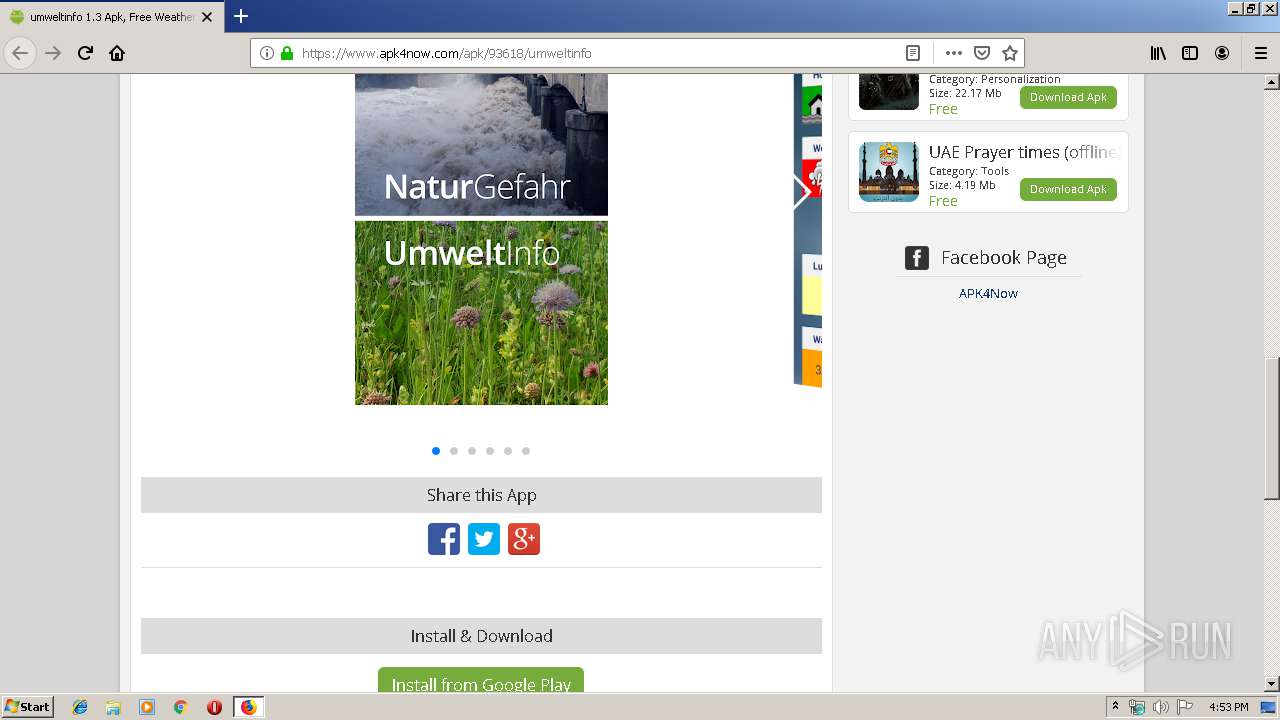Open page actions three-dot menu
Screen dimensions: 1280x720
point(954,53)
